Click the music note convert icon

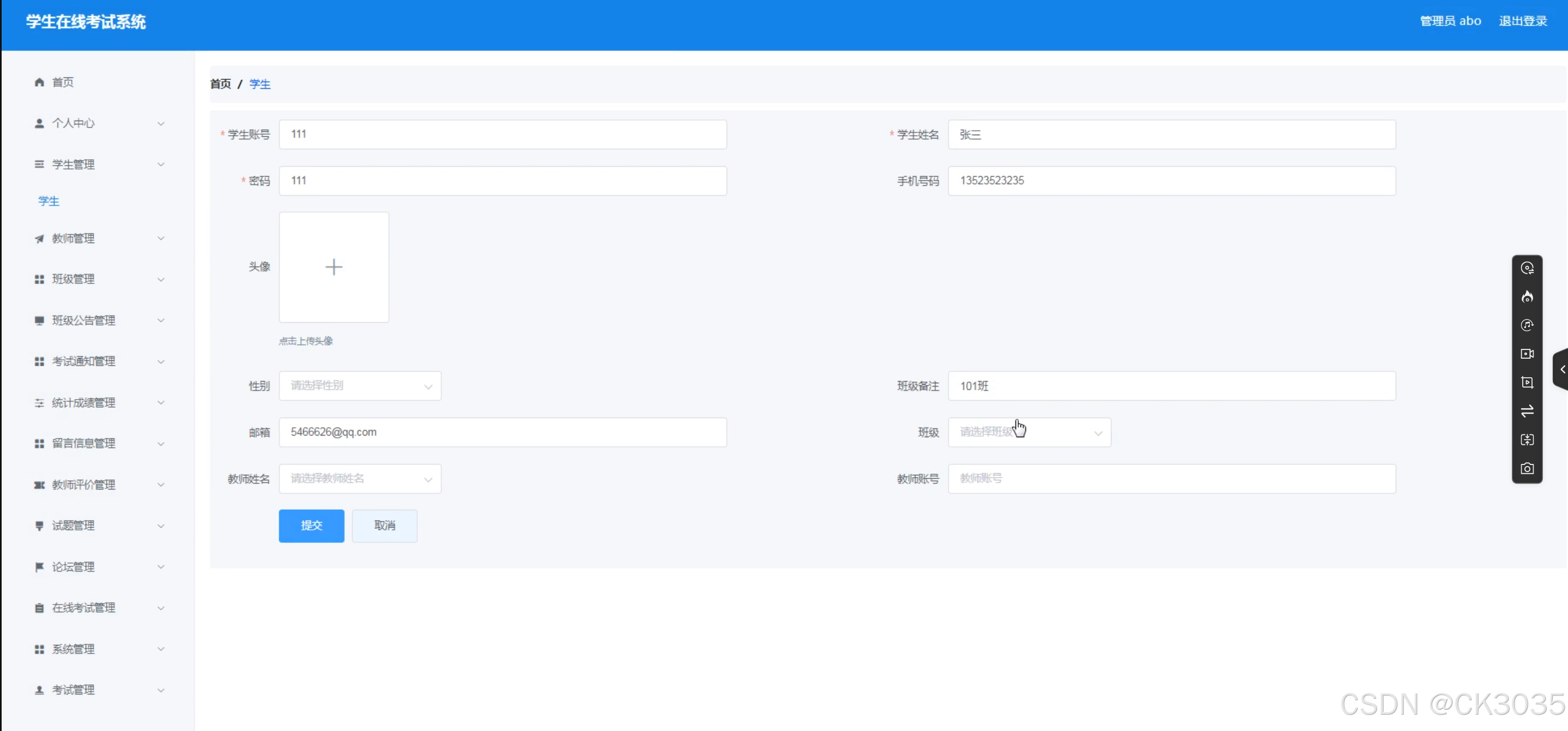1527,325
